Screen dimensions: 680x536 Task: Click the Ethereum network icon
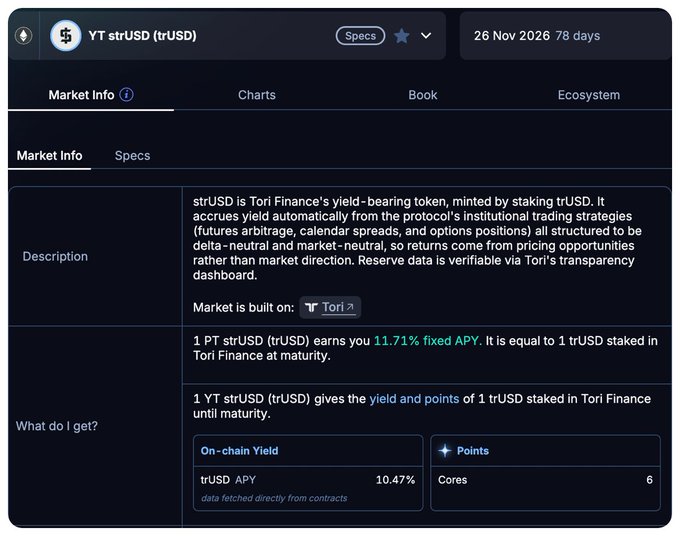(23, 35)
